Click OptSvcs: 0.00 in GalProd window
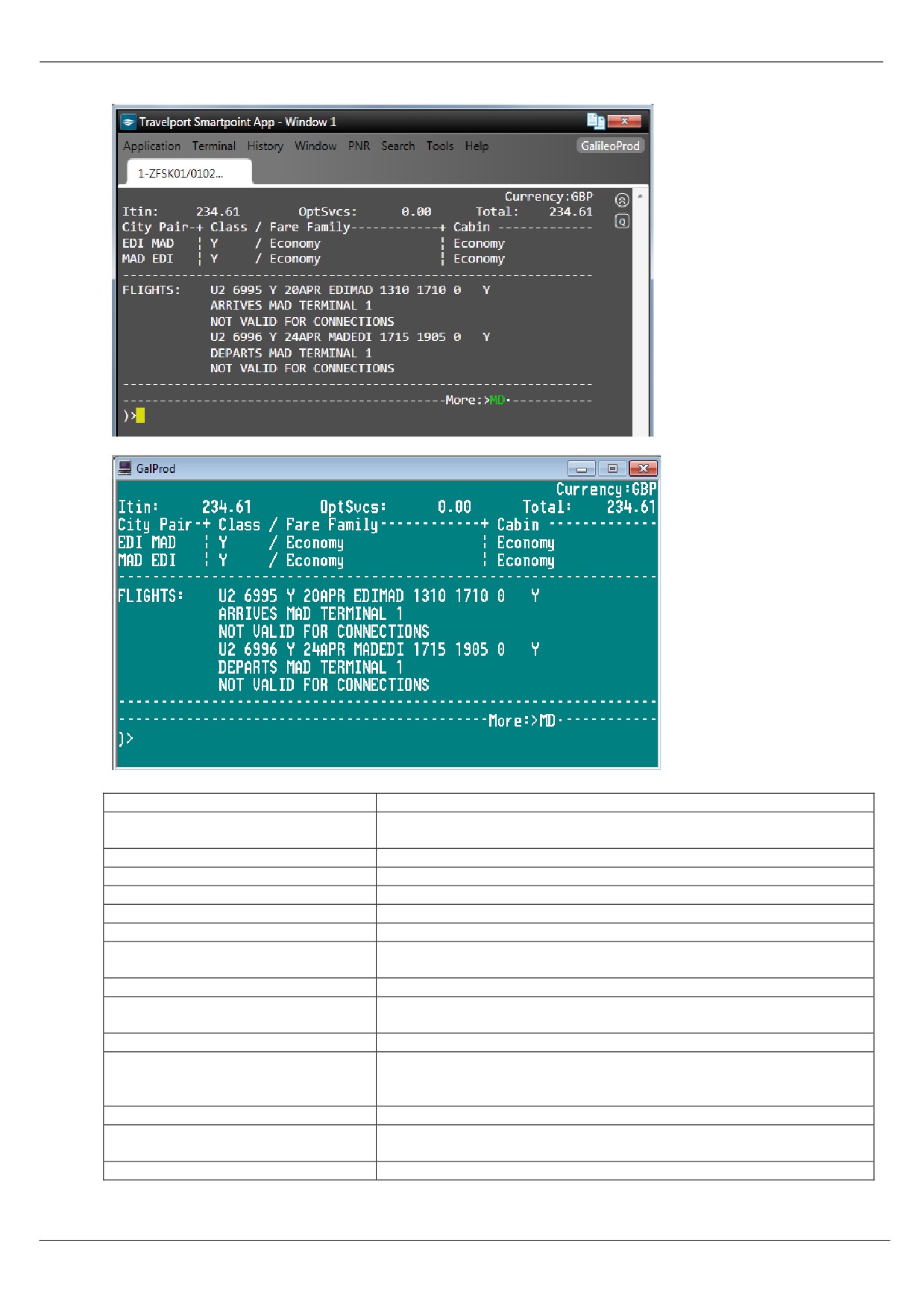 (395, 507)
